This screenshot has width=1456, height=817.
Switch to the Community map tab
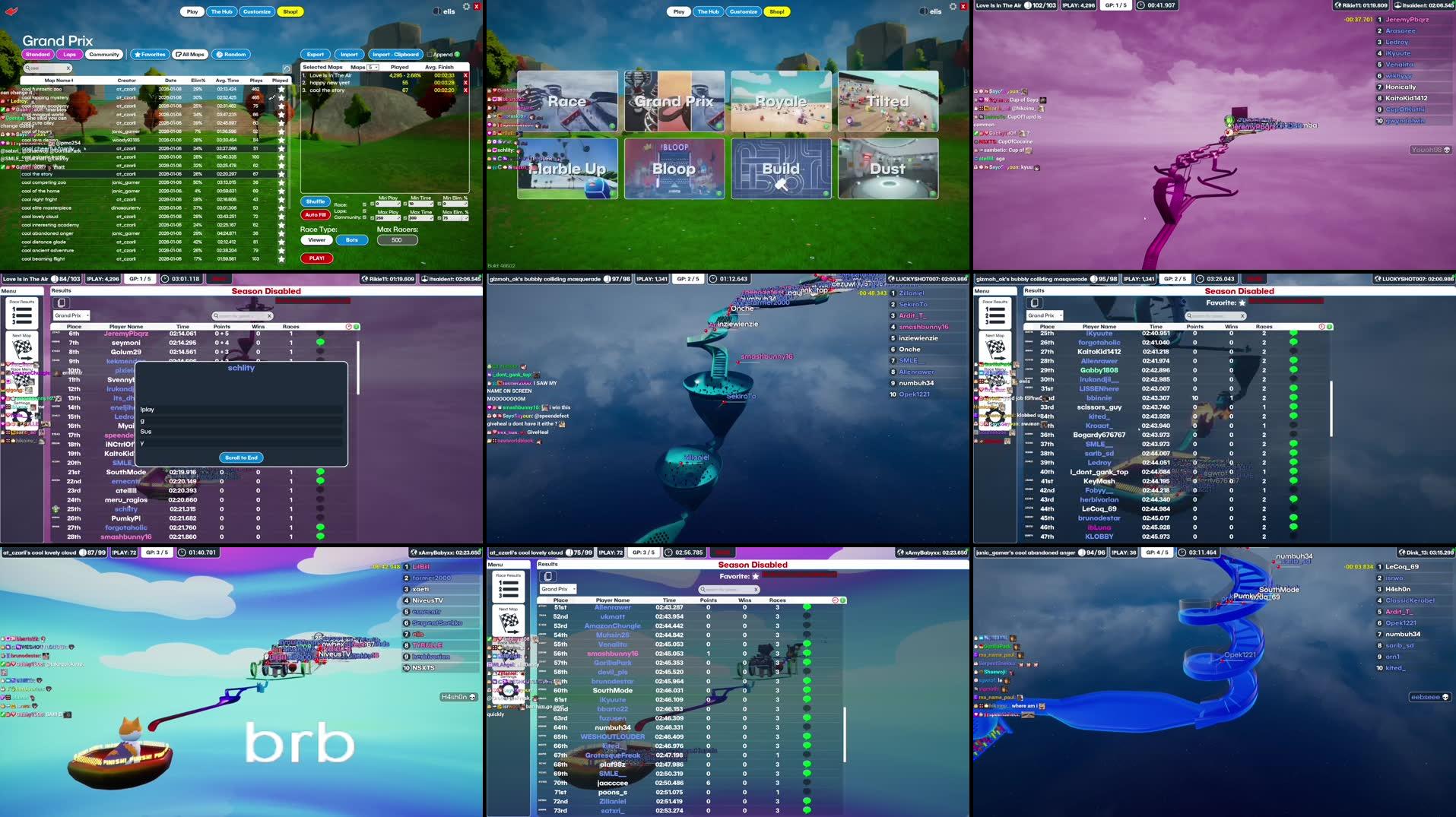(x=103, y=54)
